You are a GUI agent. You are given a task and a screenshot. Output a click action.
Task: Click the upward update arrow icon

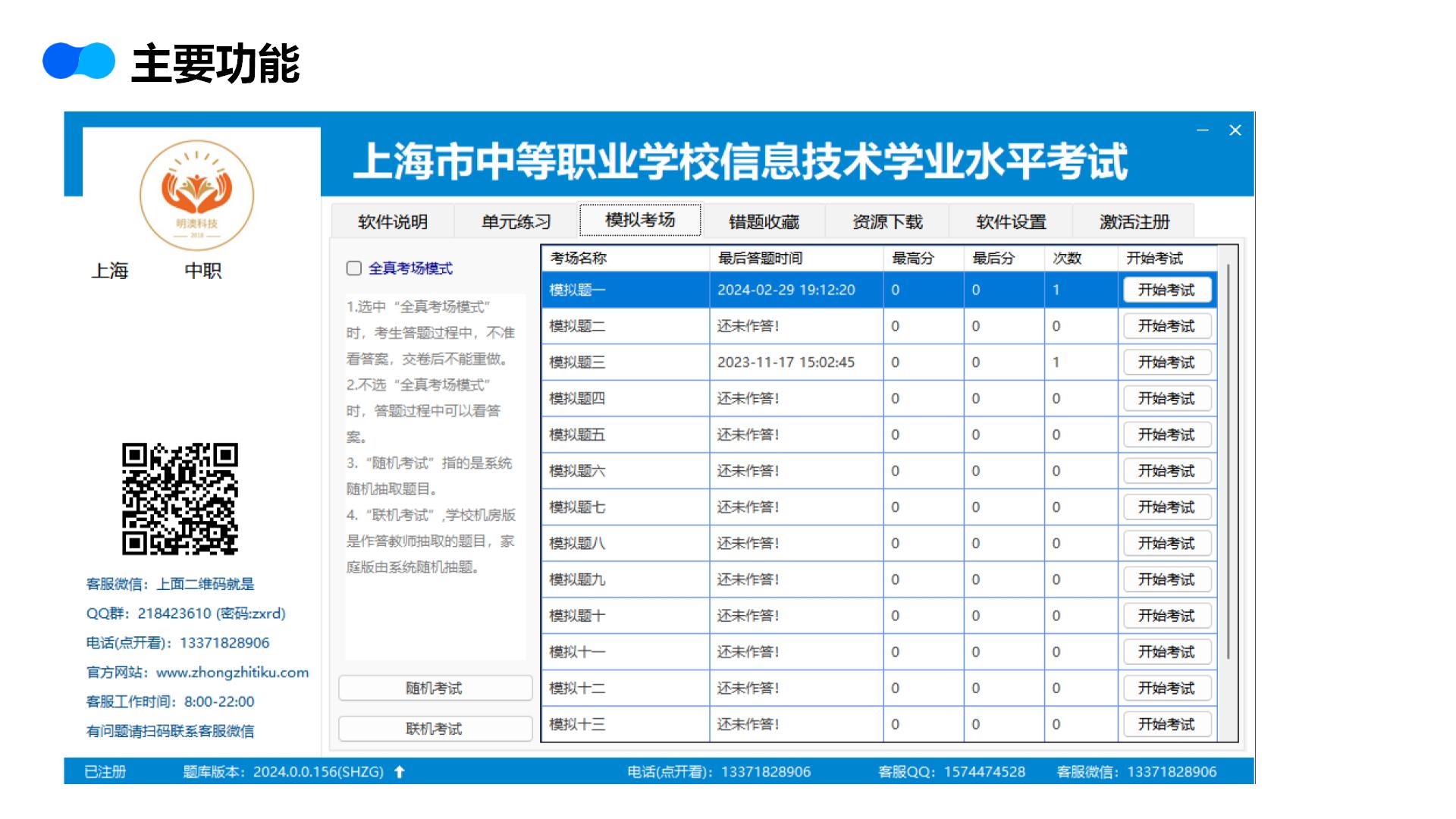pos(400,772)
